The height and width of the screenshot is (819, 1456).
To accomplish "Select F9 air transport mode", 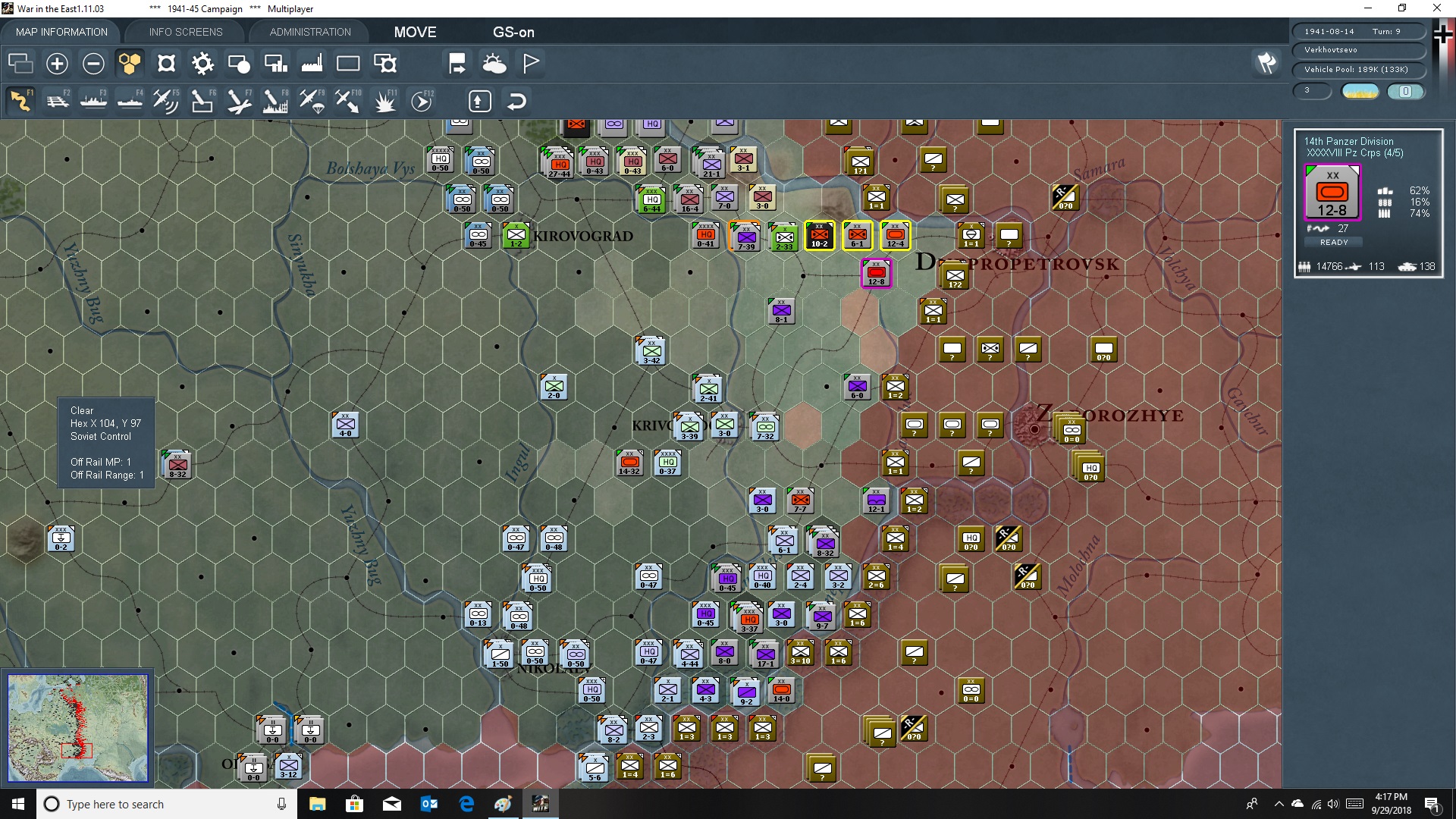I will click(x=312, y=101).
